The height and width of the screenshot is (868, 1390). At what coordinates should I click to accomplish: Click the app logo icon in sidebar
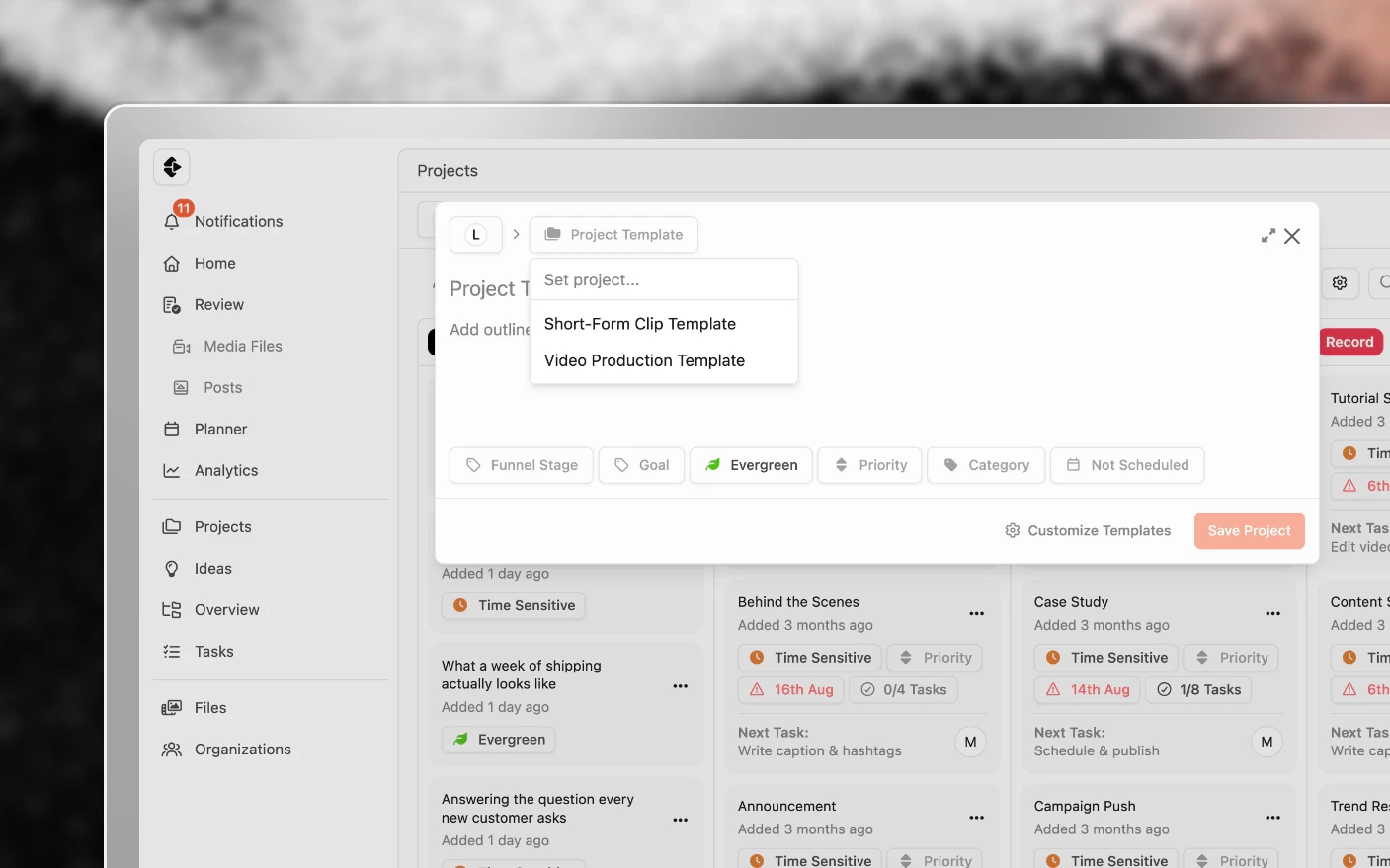pyautogui.click(x=172, y=167)
